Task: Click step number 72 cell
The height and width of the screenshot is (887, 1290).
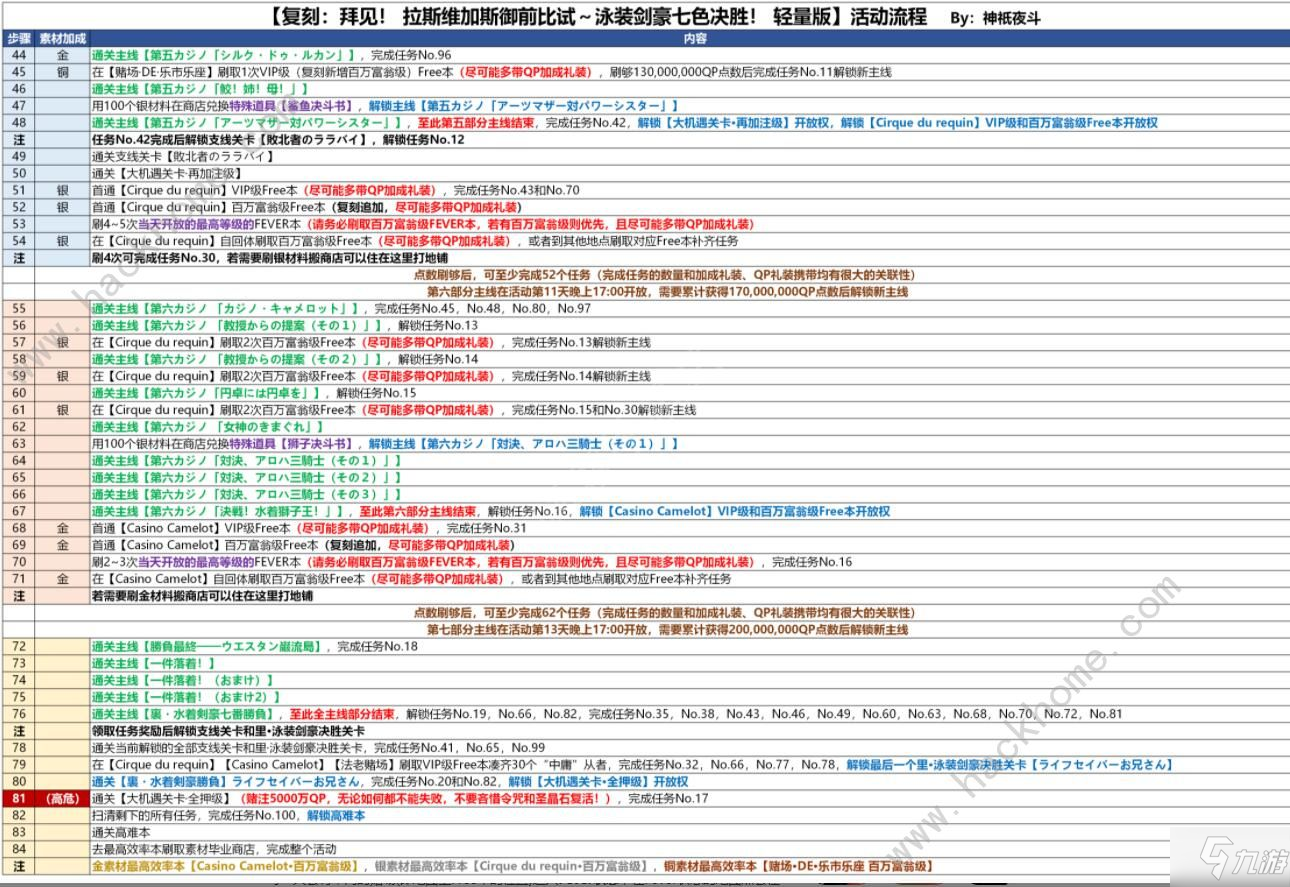Action: click(x=18, y=647)
